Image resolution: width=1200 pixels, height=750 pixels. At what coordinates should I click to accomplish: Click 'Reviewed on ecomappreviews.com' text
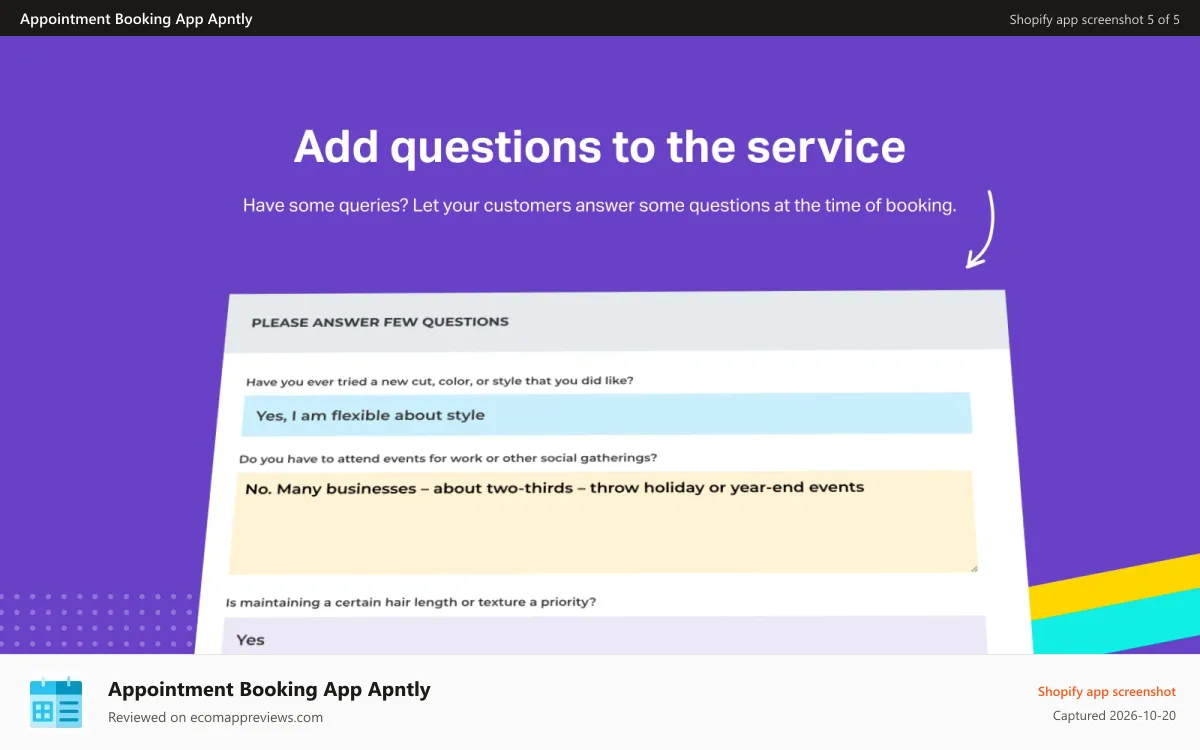pyautogui.click(x=215, y=717)
